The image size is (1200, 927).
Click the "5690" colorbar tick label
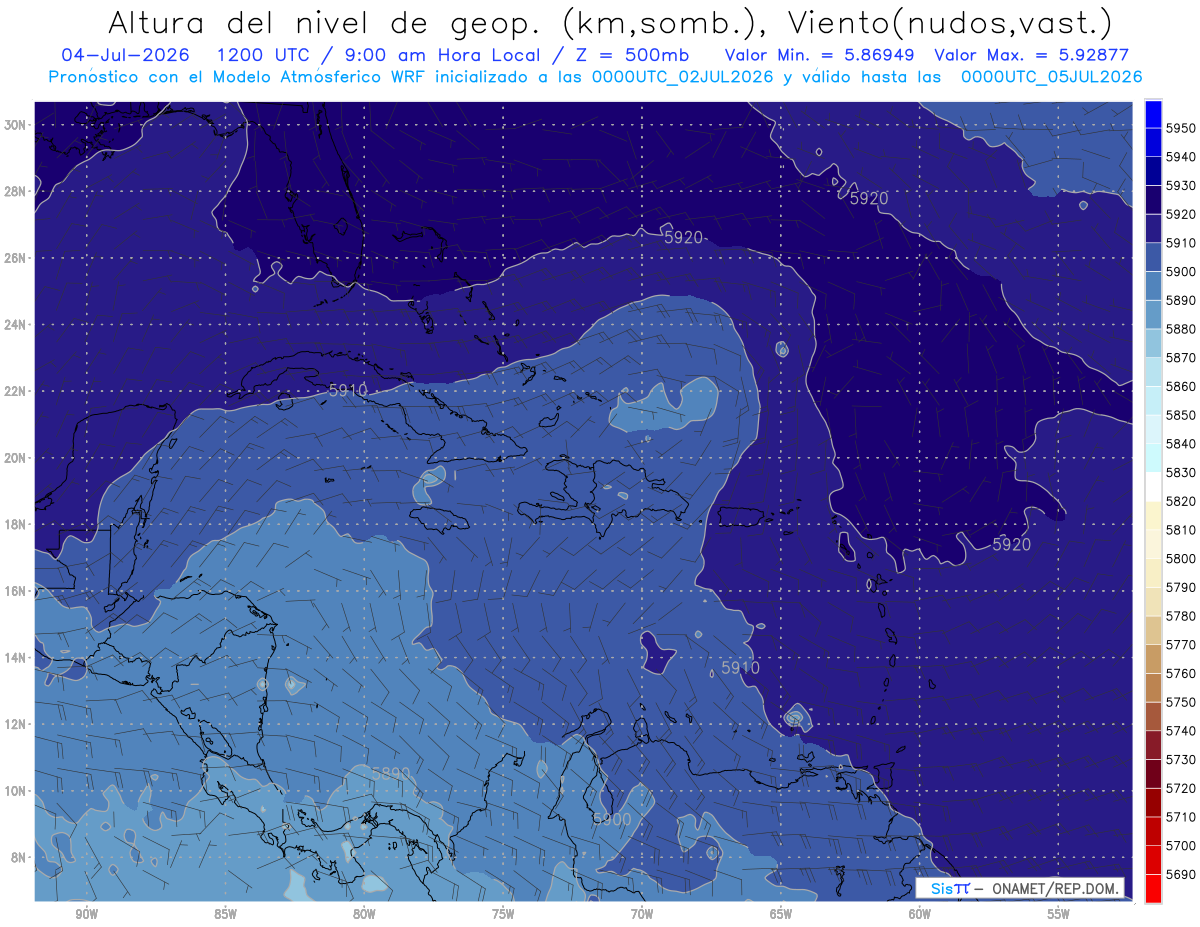[1181, 875]
